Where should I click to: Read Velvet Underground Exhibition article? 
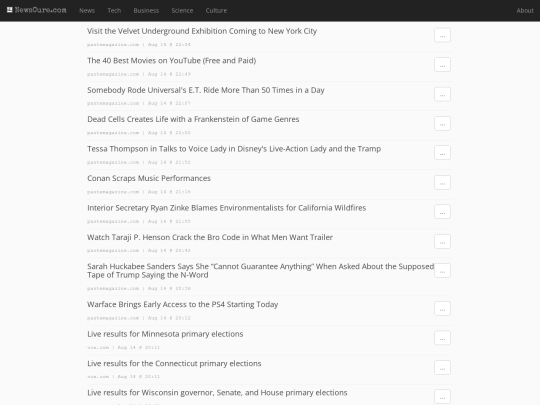[202, 31]
